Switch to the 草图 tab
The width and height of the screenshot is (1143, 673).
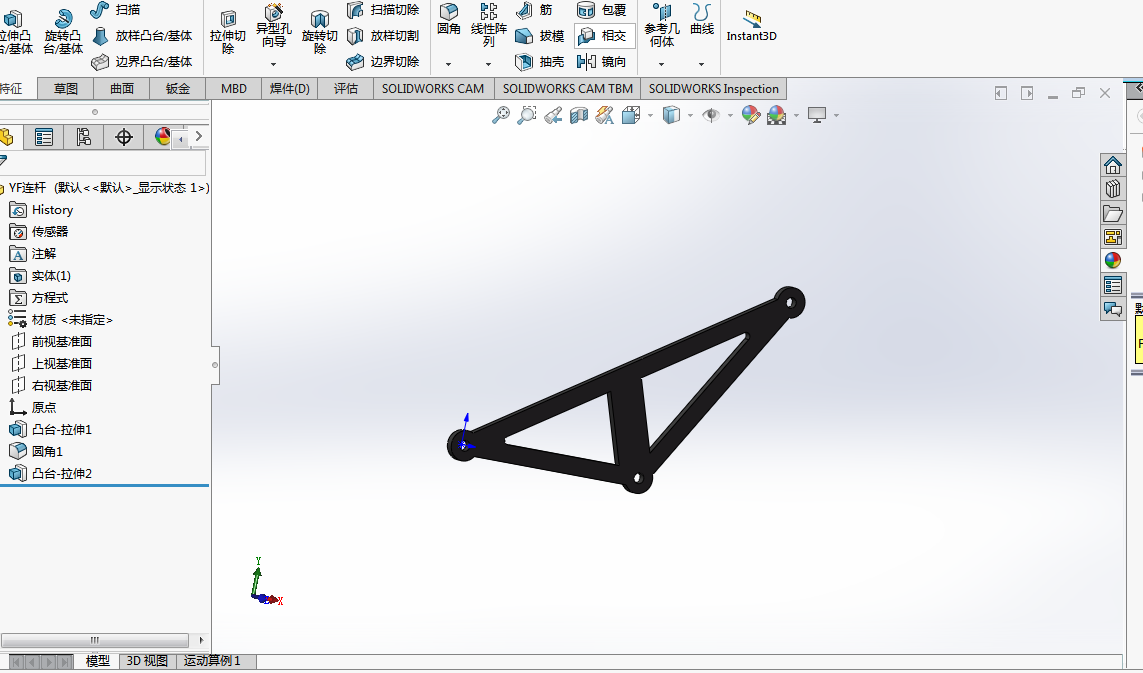click(x=66, y=89)
